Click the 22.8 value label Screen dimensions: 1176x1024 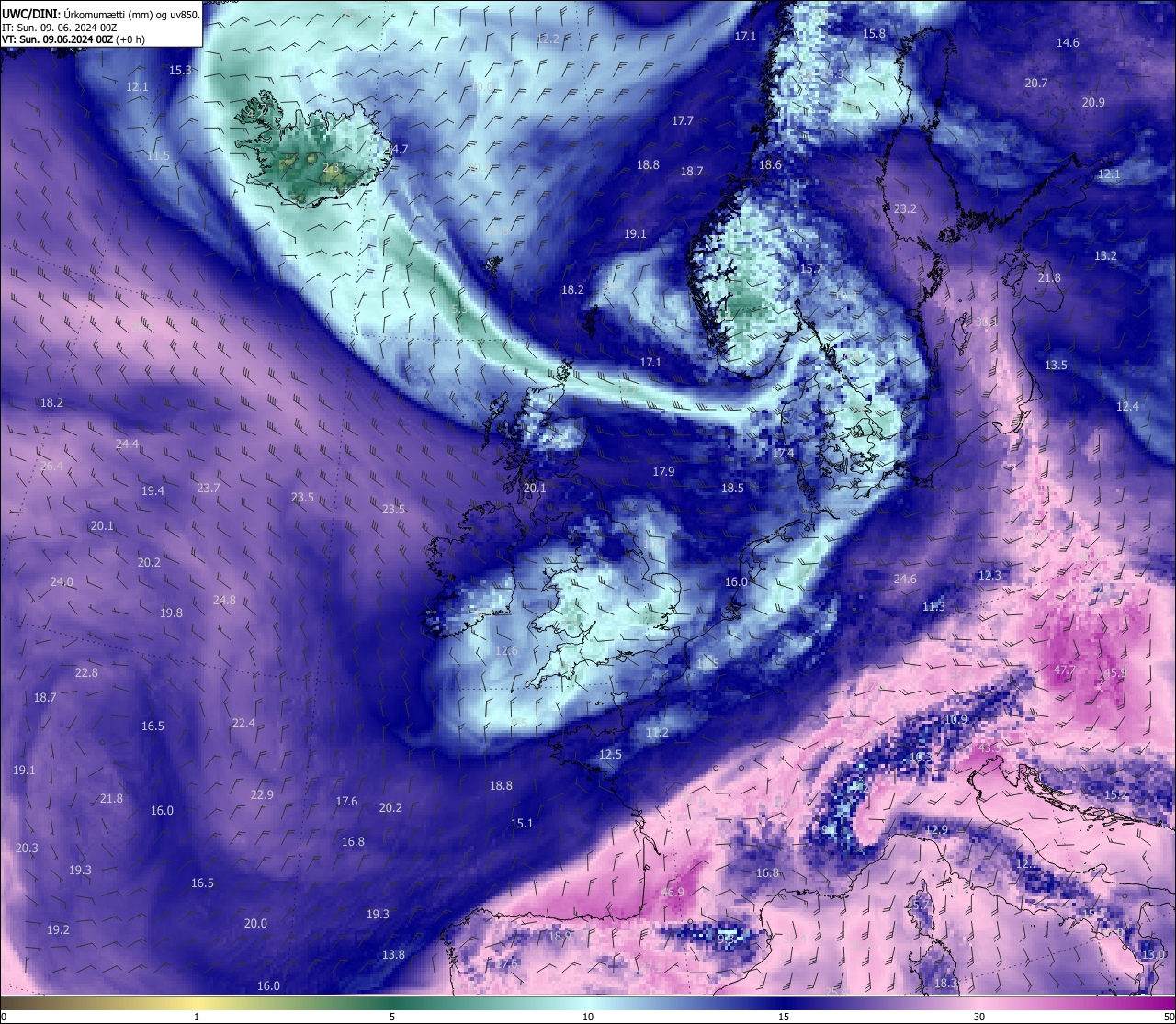tap(86, 672)
